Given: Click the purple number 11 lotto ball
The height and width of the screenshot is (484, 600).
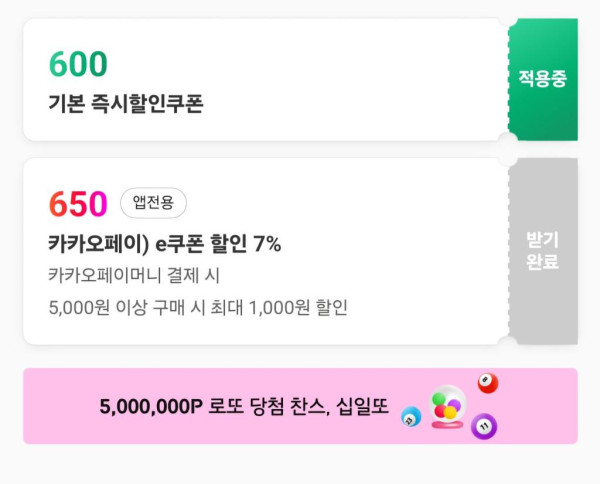Looking at the screenshot, I should click(484, 426).
